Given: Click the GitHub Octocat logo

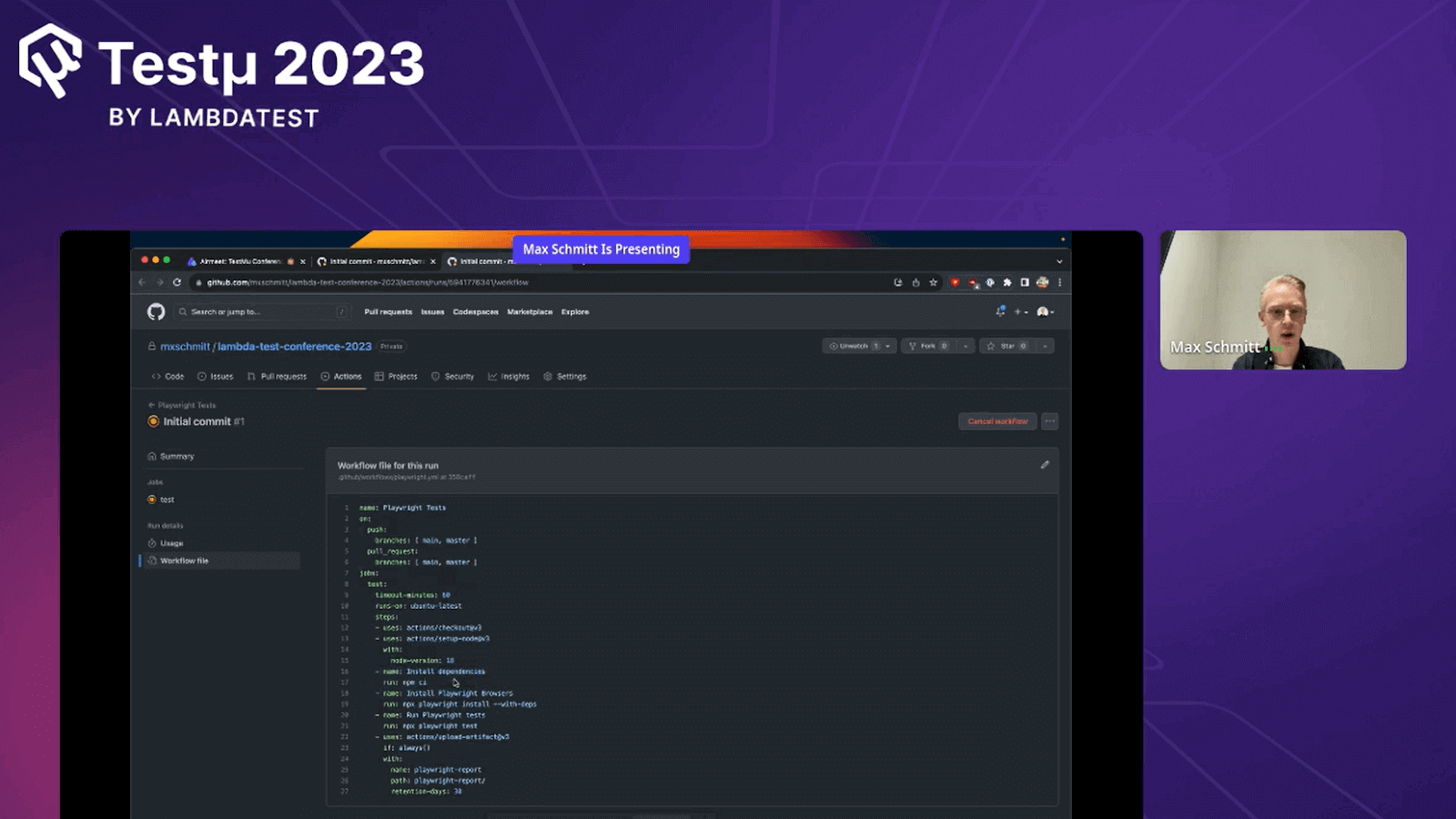Looking at the screenshot, I should (x=156, y=312).
